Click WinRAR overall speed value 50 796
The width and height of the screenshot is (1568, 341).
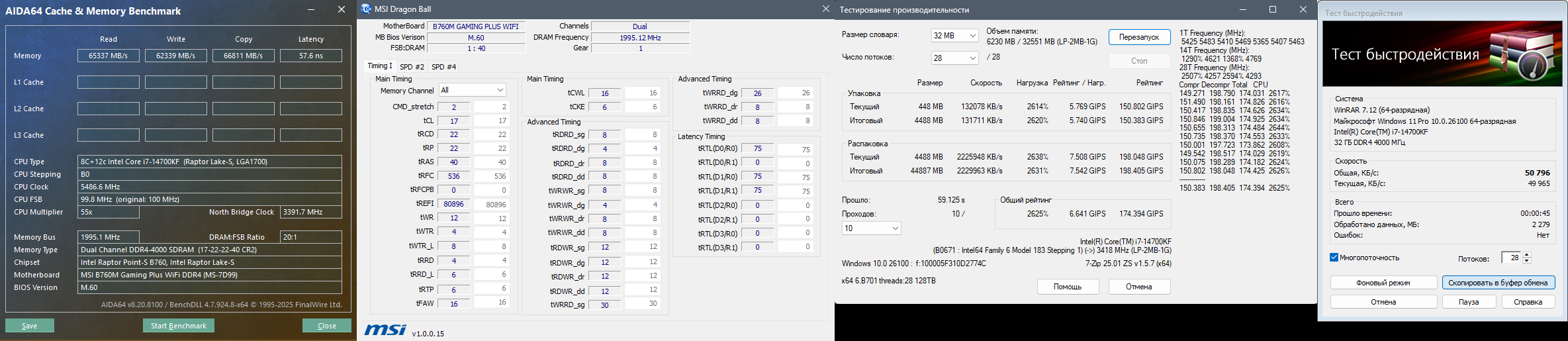click(1538, 173)
